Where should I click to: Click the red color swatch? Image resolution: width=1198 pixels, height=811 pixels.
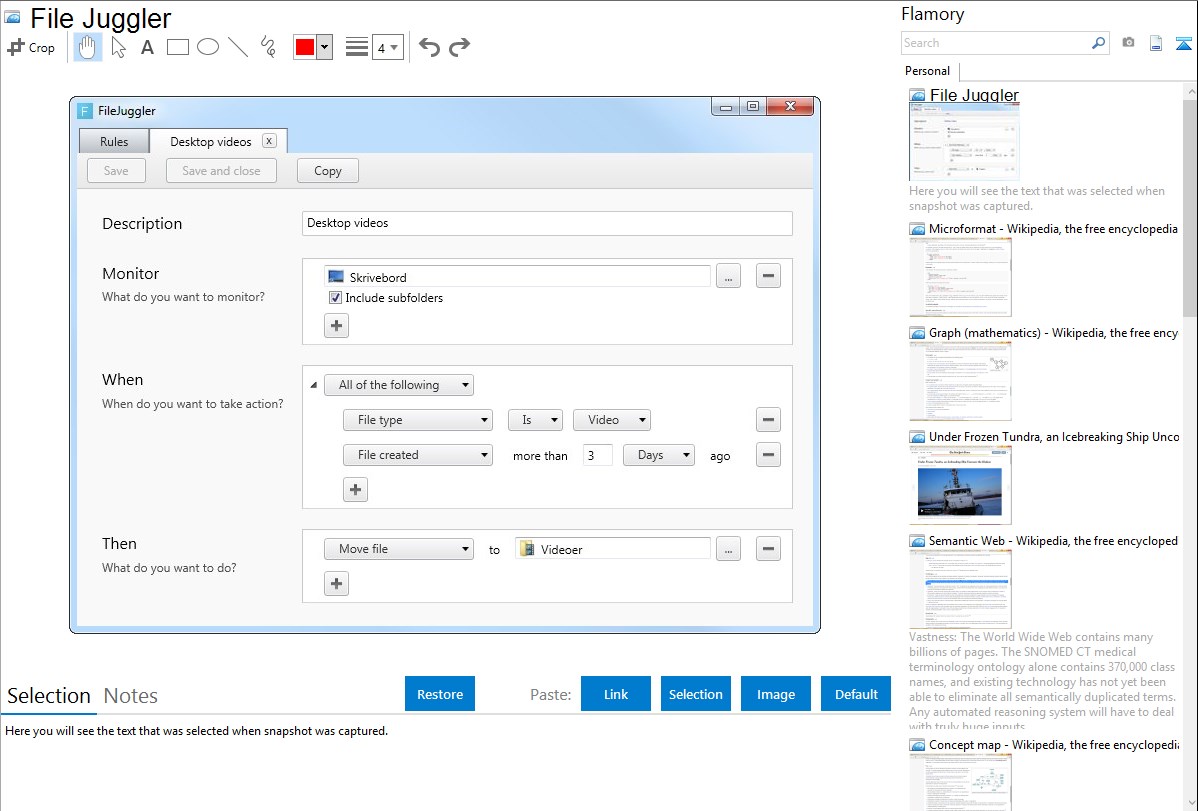(305, 47)
